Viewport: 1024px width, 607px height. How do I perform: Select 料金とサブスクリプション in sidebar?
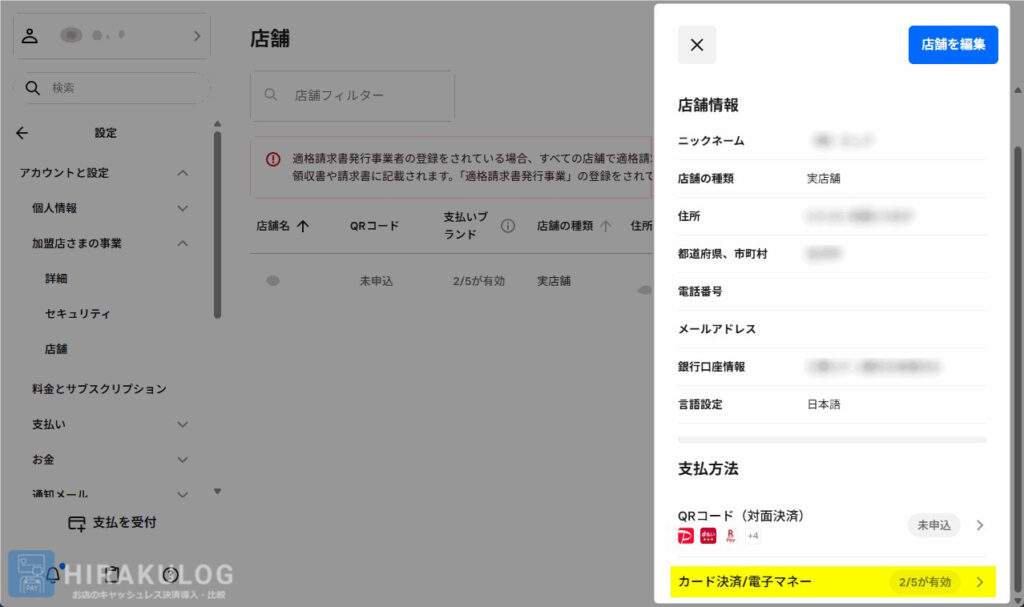(x=99, y=389)
